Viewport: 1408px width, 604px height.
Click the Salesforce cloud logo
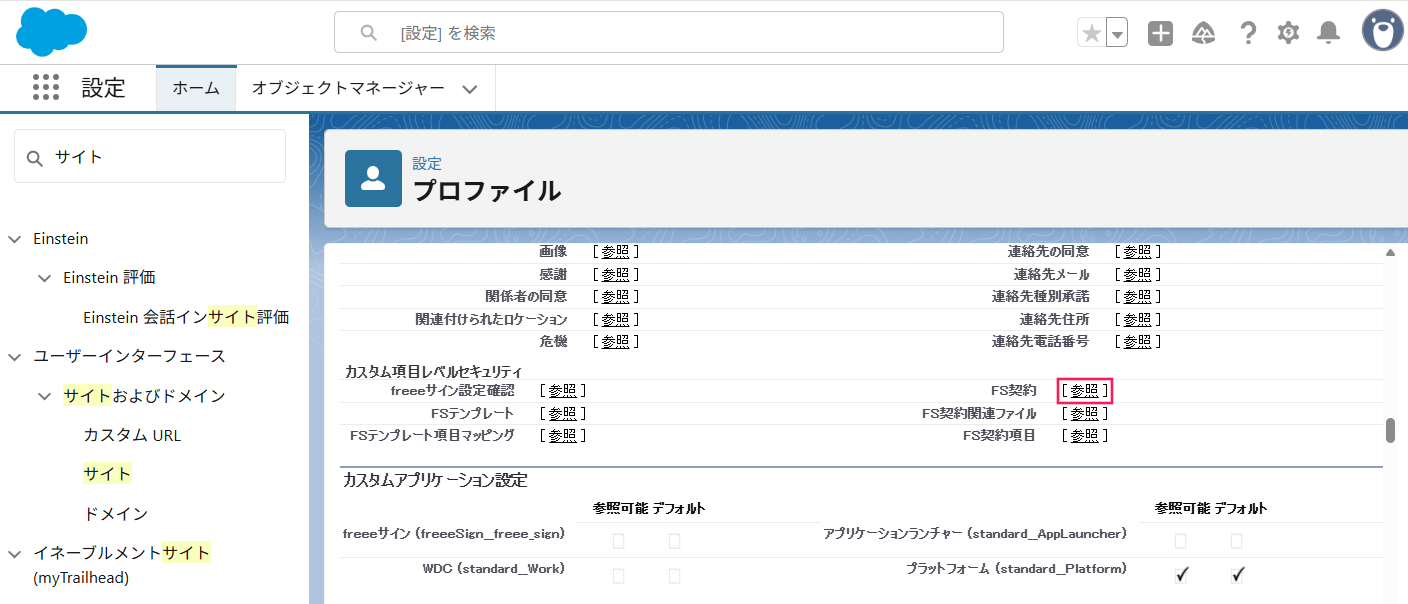tap(51, 32)
